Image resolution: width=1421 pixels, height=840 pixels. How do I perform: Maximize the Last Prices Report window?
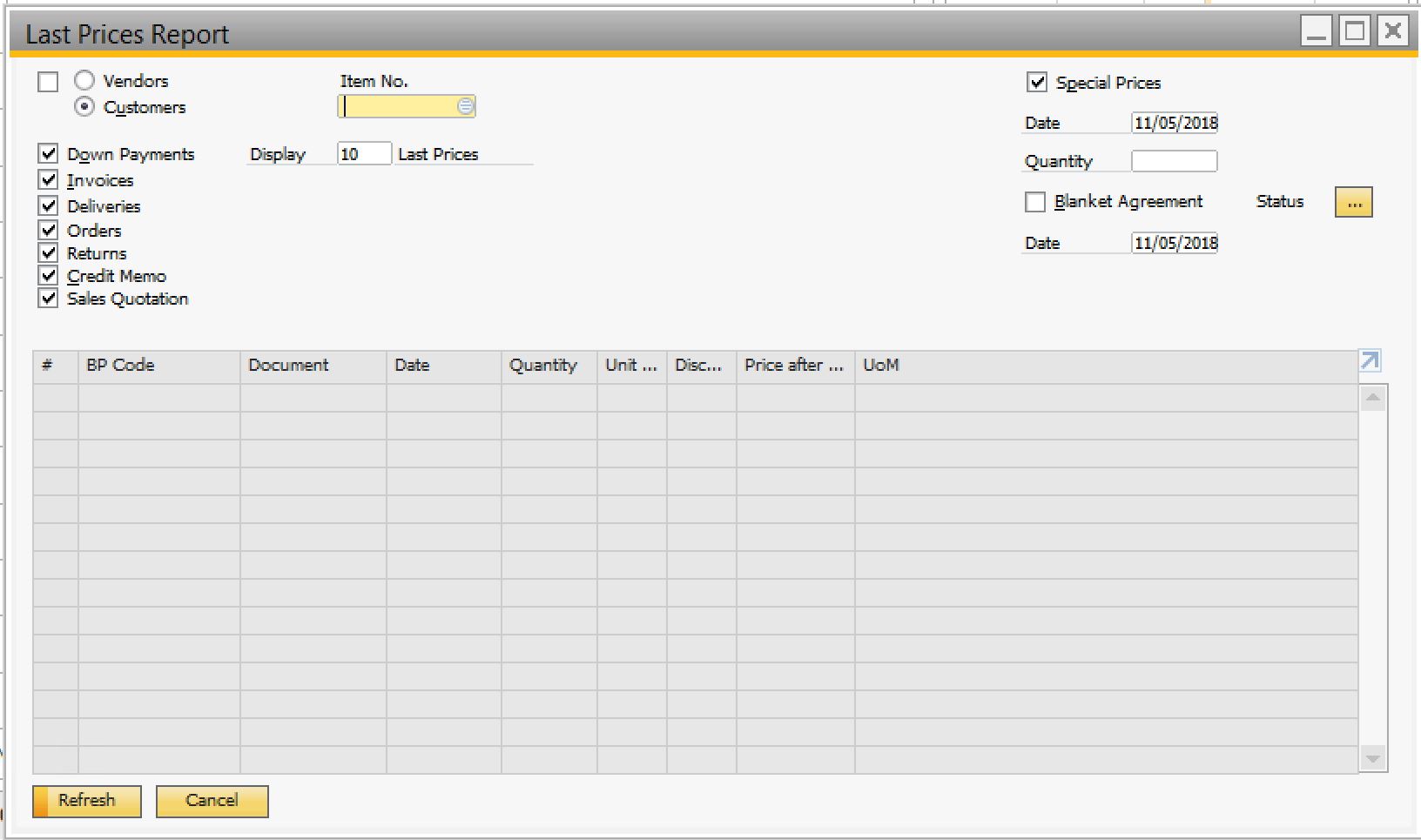[1354, 32]
